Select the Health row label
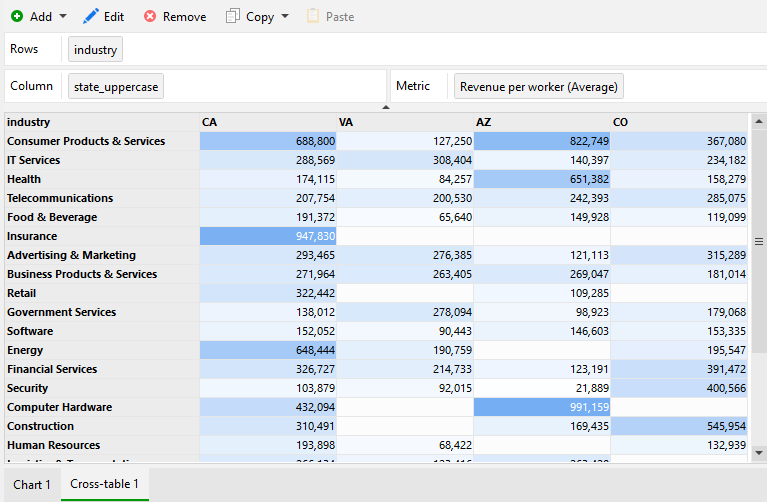 point(102,179)
